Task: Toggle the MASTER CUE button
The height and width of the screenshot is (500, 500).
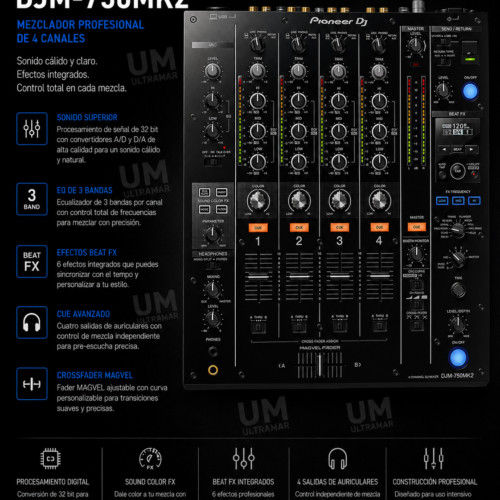Action: tap(417, 227)
